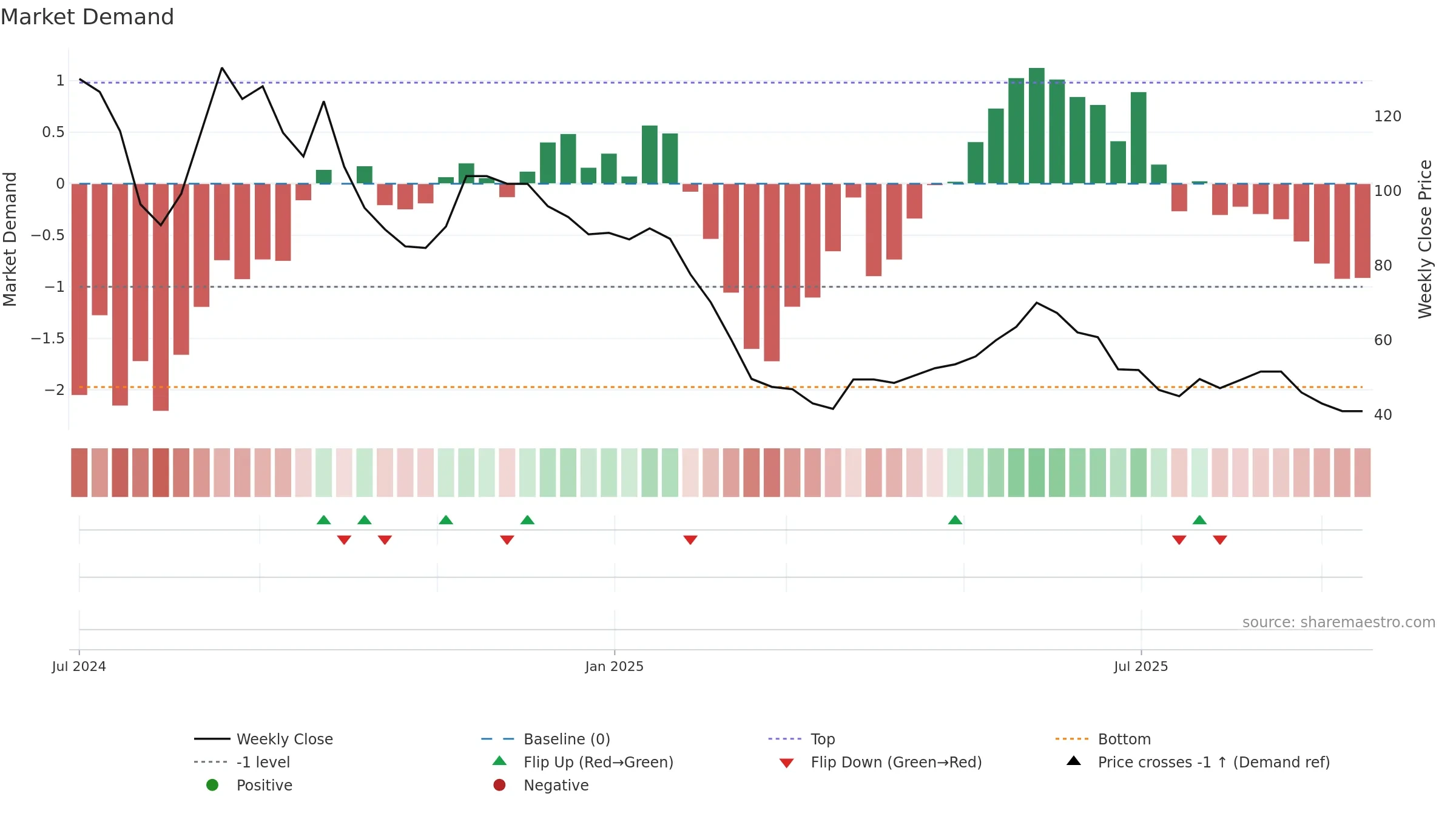Screen dimensions: 1456x819
Task: Click the black Price crosses -1 legend triangle
Action: (x=1074, y=761)
